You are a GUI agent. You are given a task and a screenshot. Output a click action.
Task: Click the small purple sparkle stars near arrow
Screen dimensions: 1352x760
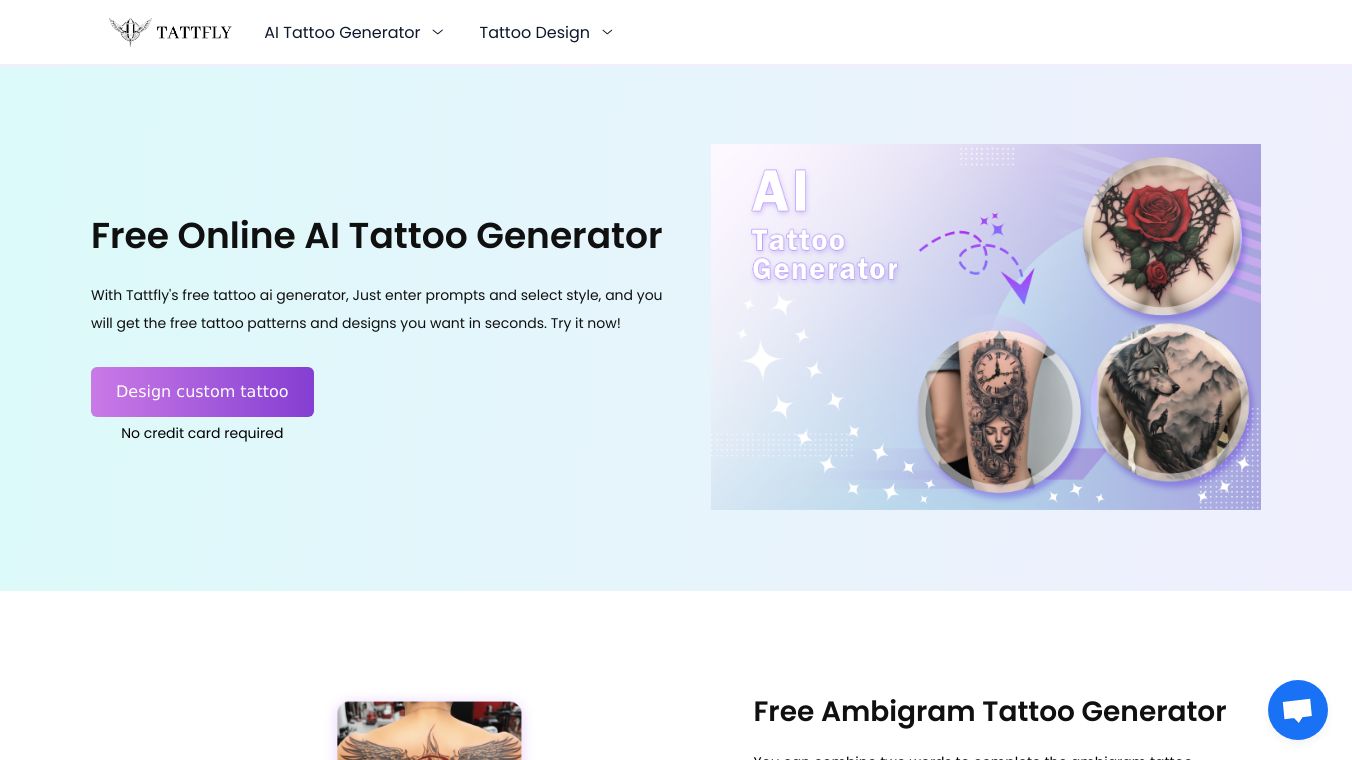tap(992, 224)
